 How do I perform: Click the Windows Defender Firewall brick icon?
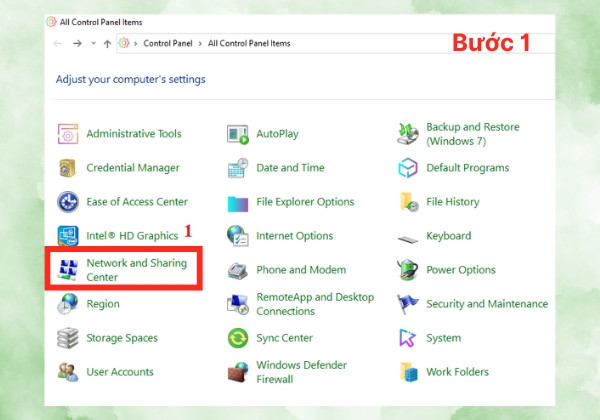[x=238, y=372]
